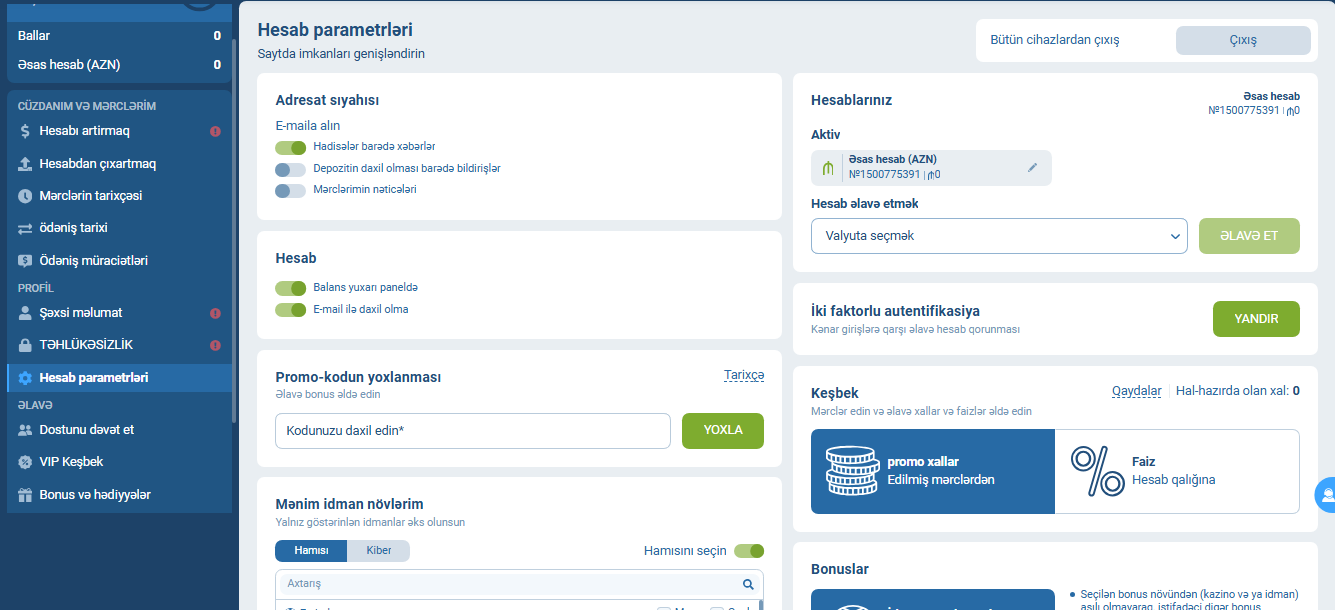Switch to the Kiber tab
Viewport: 1335px width, 610px height.
378,551
